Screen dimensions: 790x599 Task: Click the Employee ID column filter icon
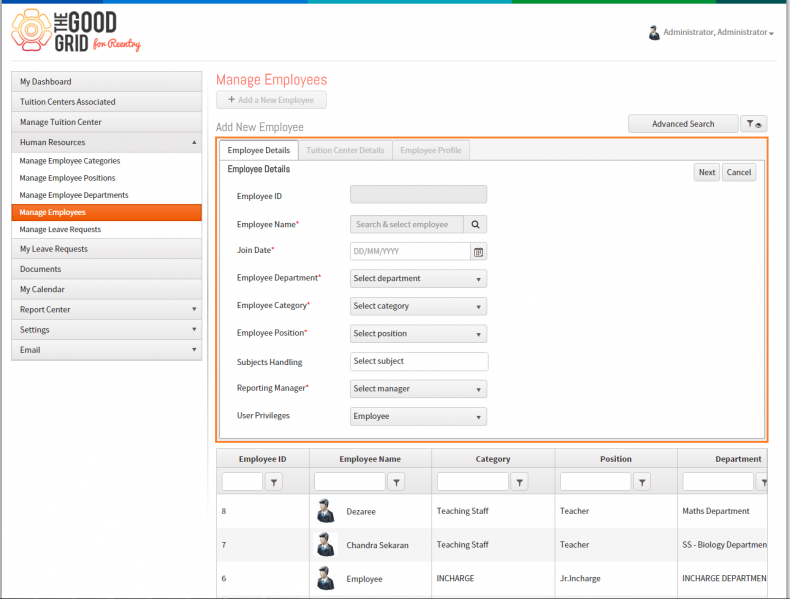274,482
